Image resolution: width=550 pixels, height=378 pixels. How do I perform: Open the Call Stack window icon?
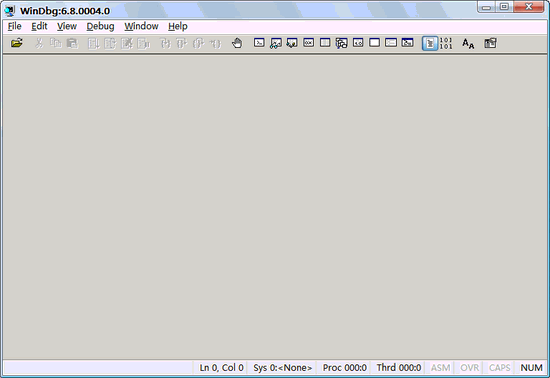[341, 43]
